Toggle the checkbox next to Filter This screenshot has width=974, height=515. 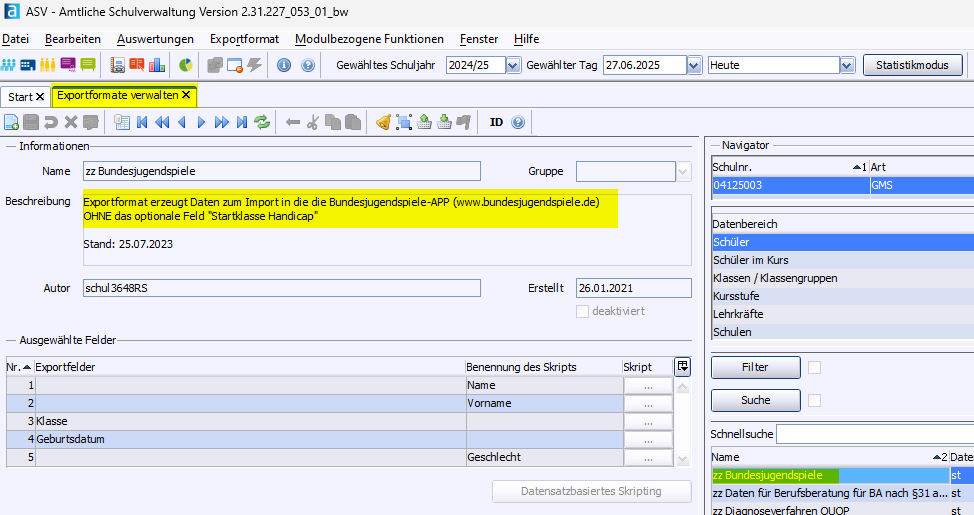[814, 367]
